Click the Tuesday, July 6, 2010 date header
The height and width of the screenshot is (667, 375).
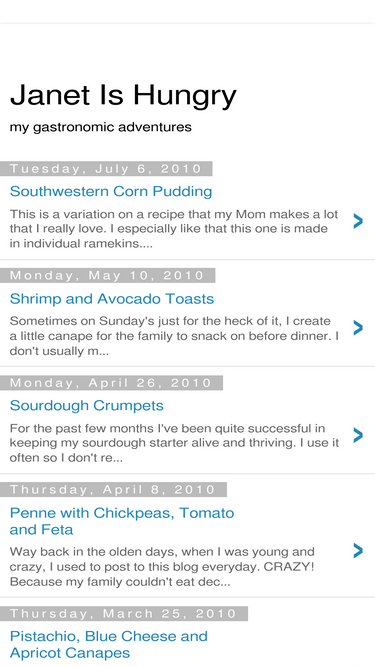tap(106, 168)
